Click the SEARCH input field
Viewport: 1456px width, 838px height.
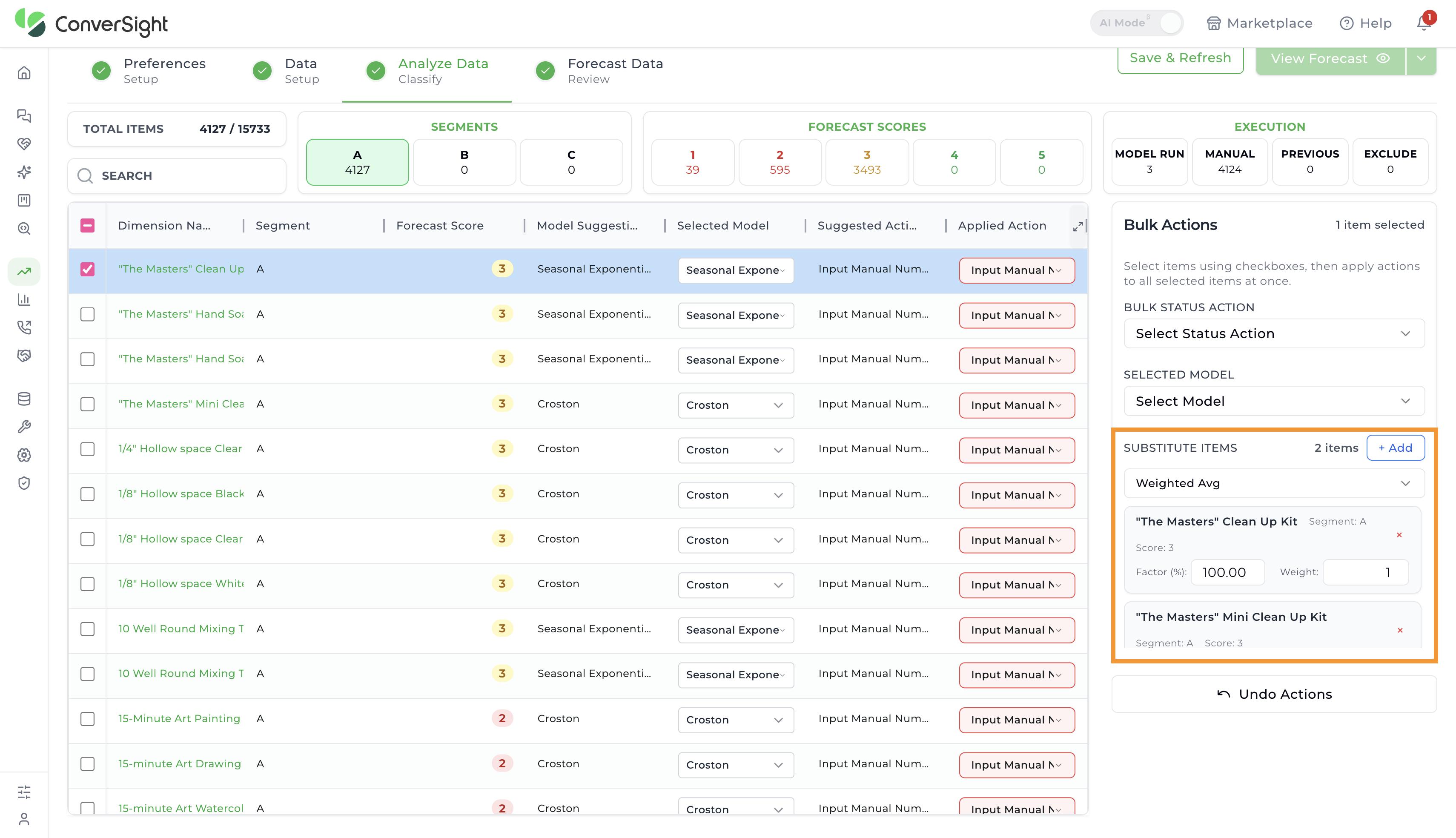(177, 175)
